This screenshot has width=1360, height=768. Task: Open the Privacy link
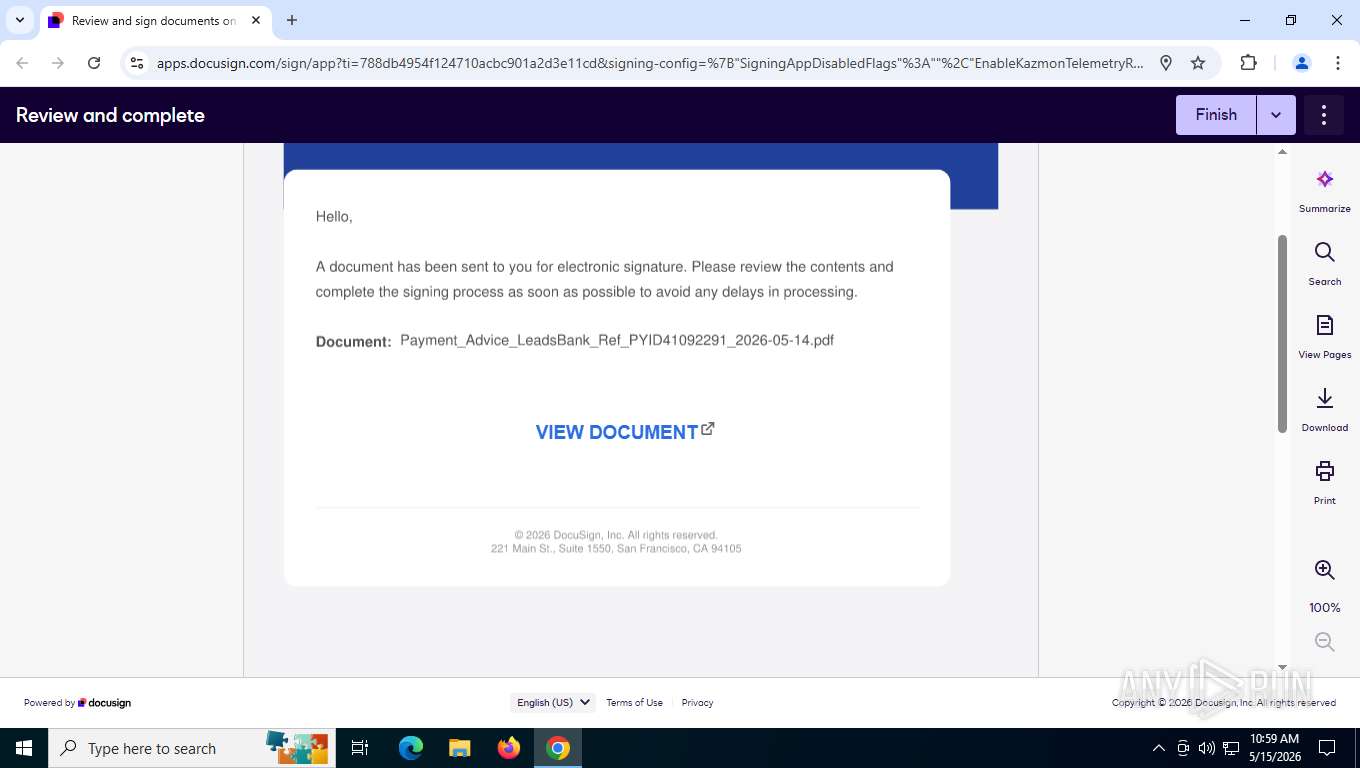pyautogui.click(x=697, y=702)
